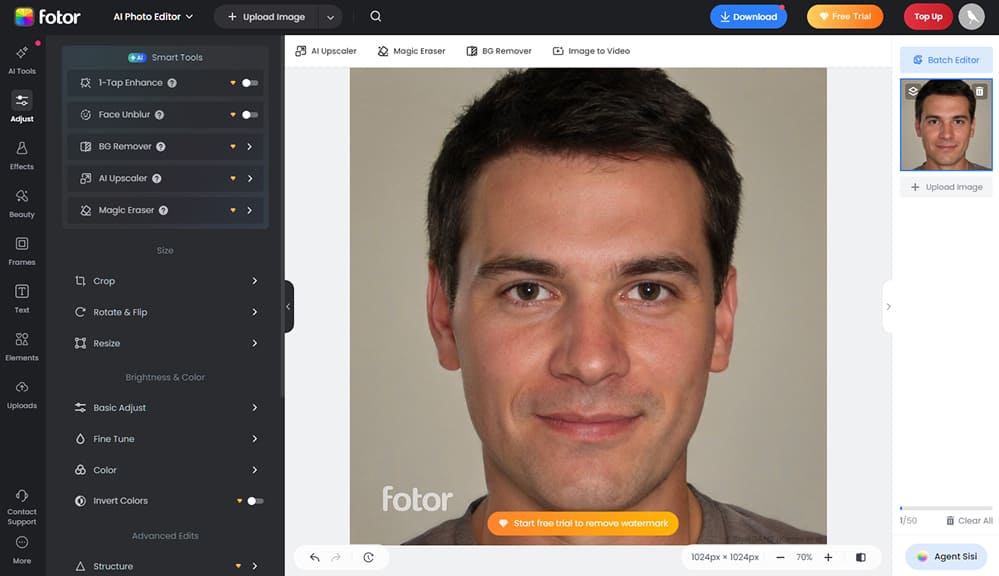
Task: Enable the Face Unblur toggle
Action: click(250, 115)
